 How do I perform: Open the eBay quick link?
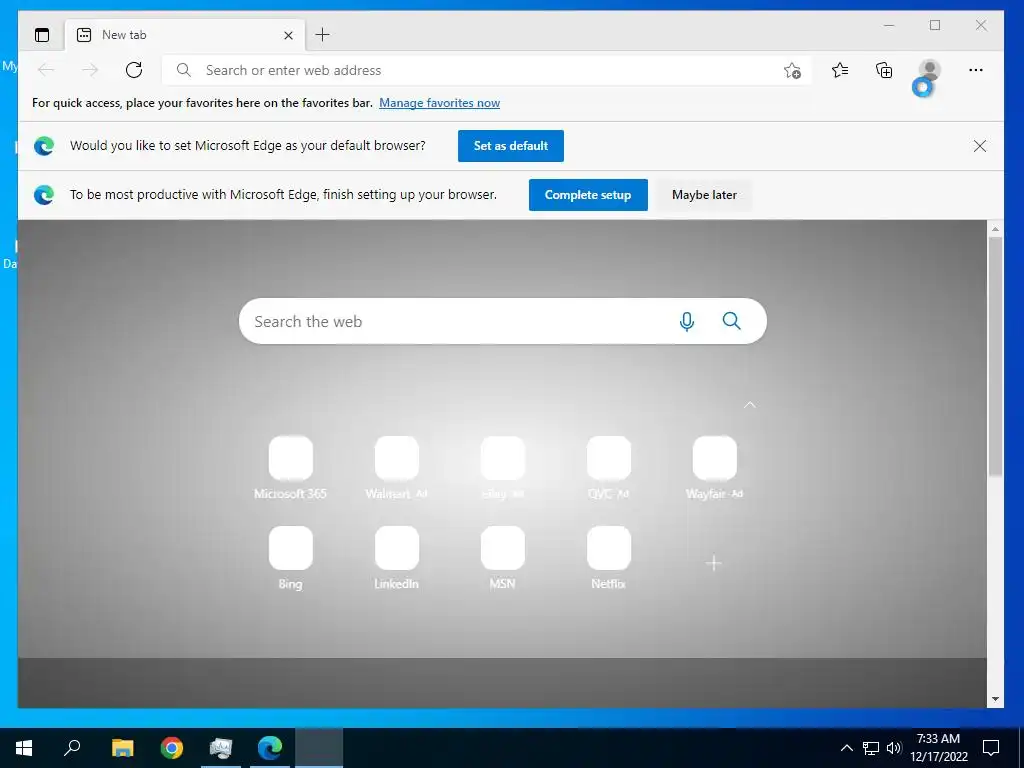coord(503,468)
